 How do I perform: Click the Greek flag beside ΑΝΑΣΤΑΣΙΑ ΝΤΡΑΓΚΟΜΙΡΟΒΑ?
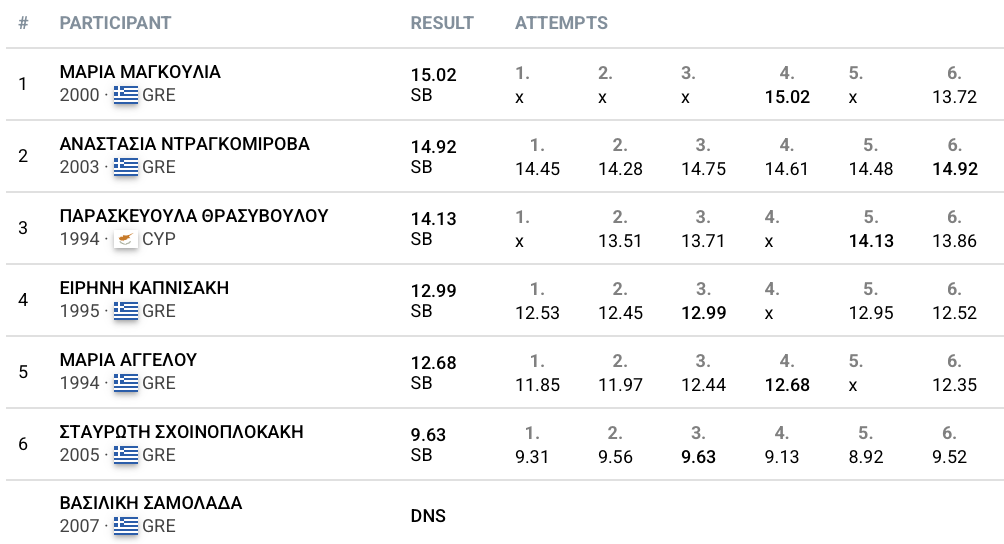pyautogui.click(x=126, y=167)
